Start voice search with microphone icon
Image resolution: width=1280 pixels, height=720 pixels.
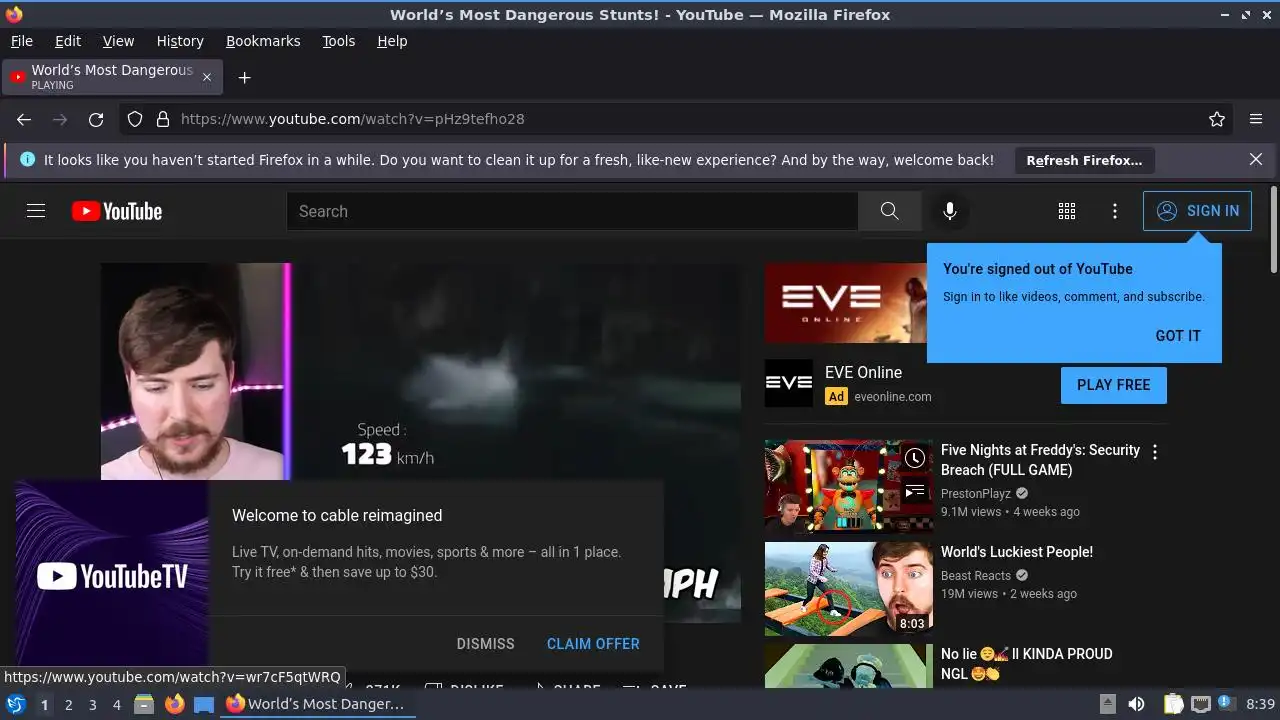tap(950, 211)
